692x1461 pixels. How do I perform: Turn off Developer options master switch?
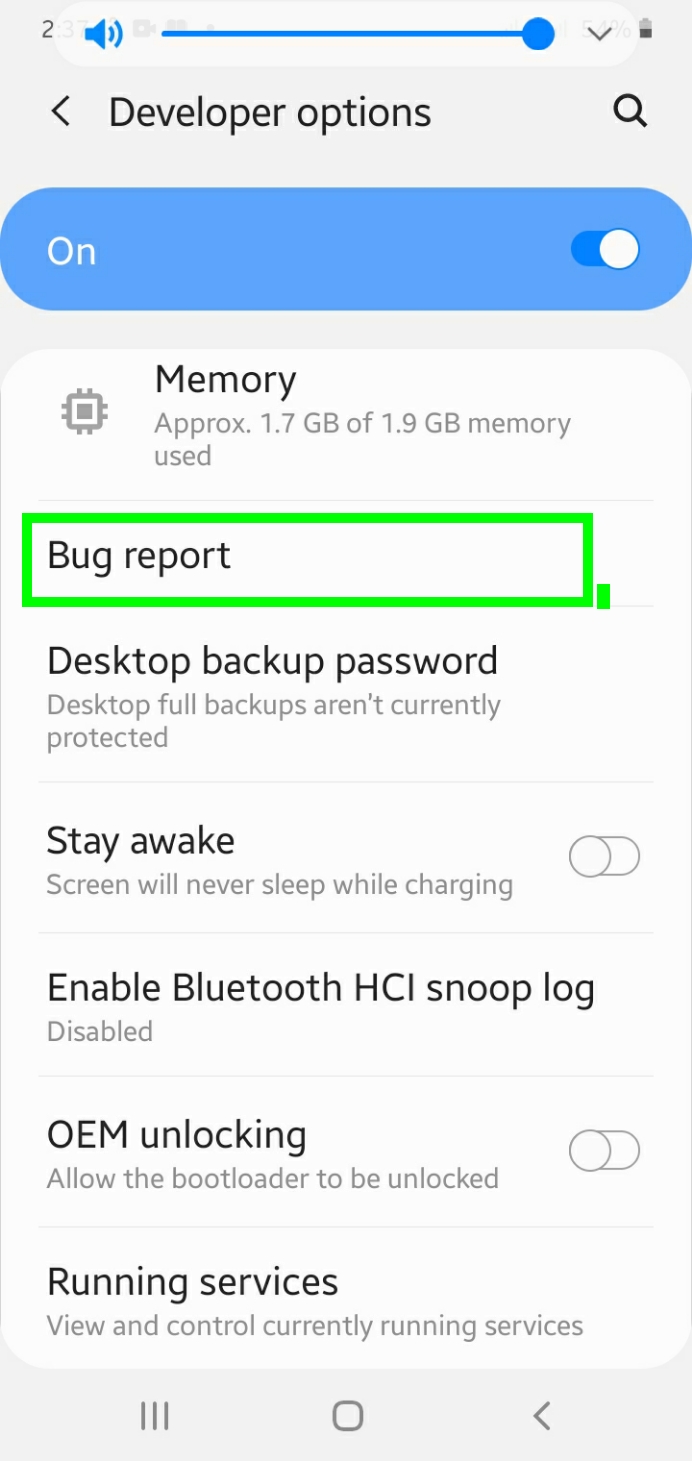tap(605, 249)
